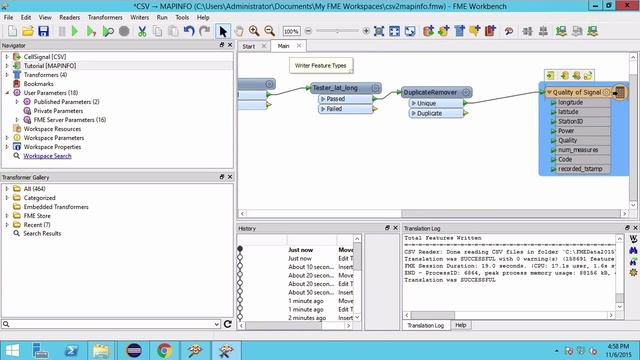640x360 pixels.
Task: Cut selection with the scissors icon
Action: [142, 31]
